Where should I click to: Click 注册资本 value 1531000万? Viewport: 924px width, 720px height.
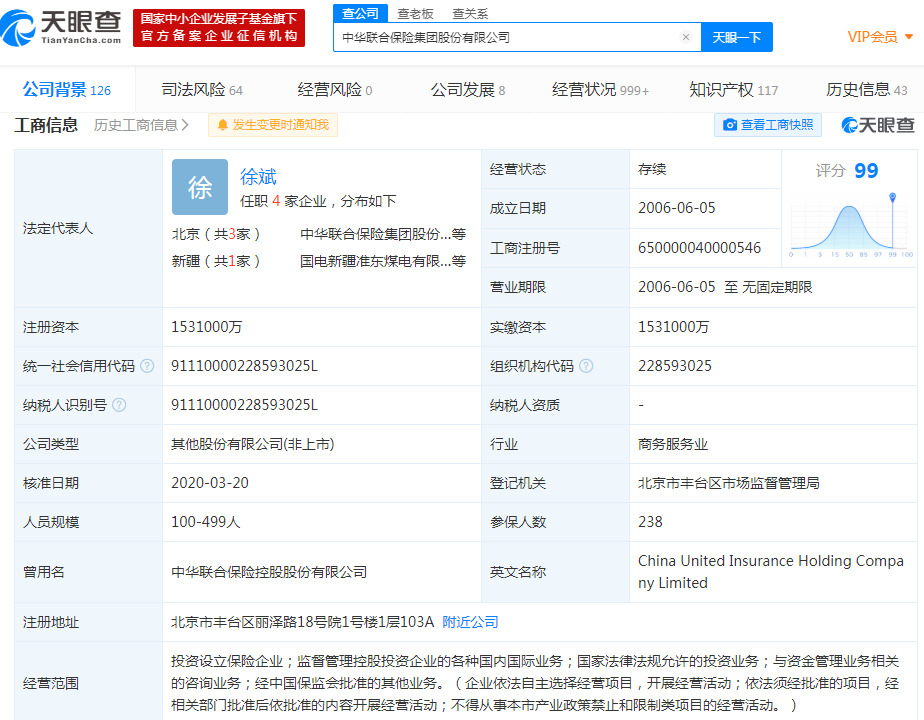click(x=206, y=327)
